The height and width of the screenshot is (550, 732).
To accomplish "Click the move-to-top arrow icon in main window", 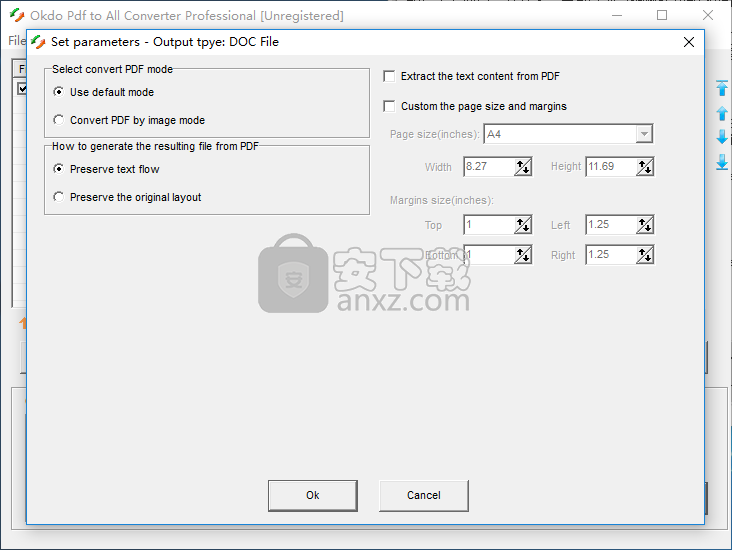I will pyautogui.click(x=722, y=88).
